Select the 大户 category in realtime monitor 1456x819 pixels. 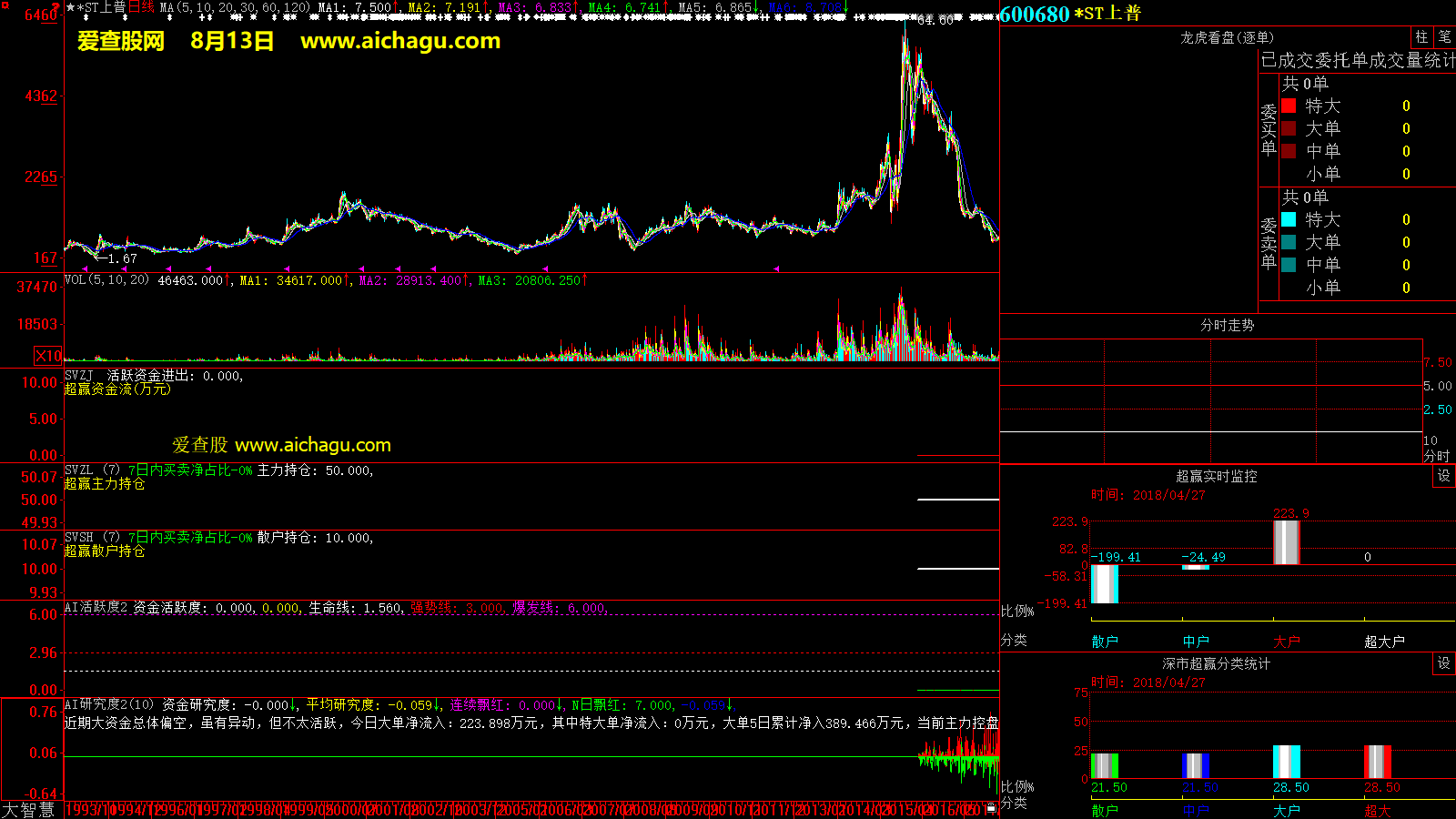(1287, 642)
